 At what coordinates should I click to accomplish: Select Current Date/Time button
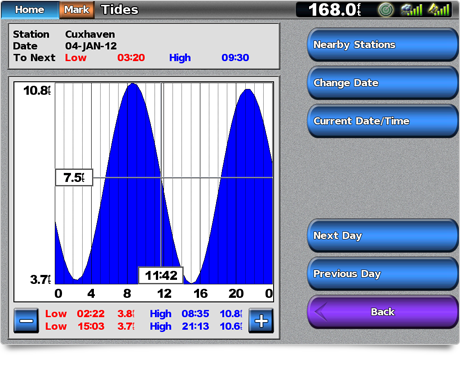383,121
